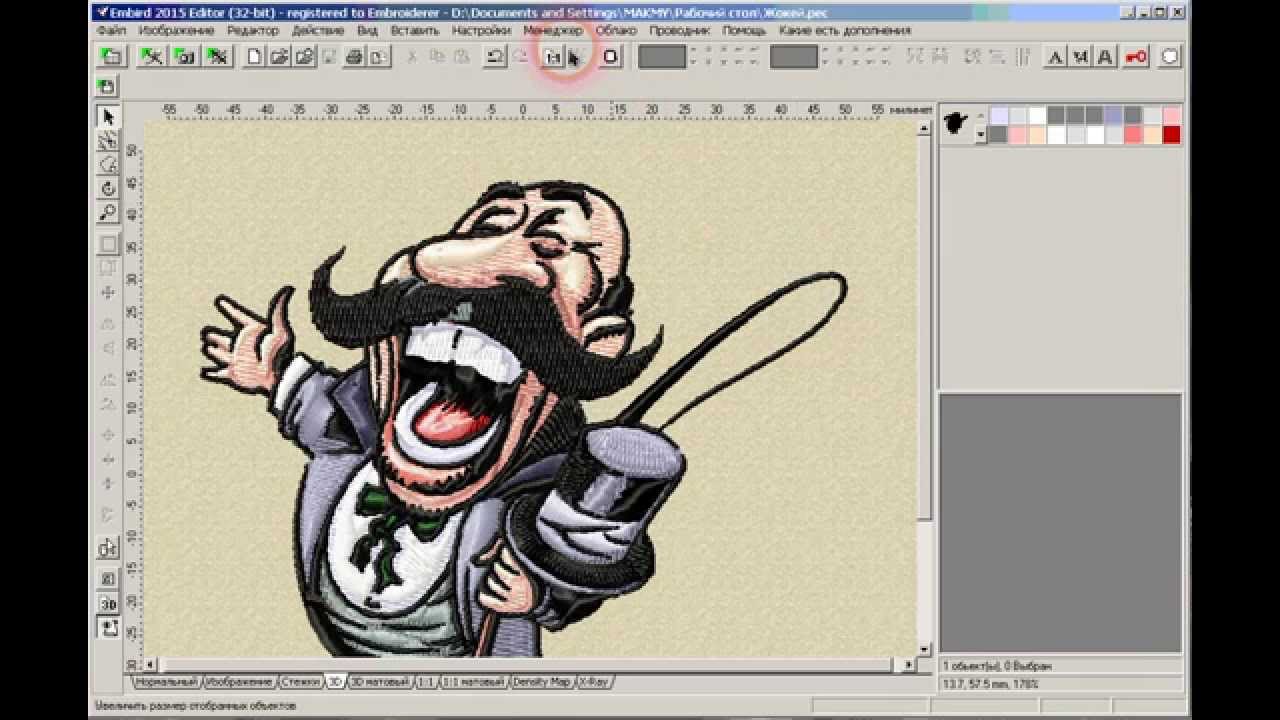
Task: Click the white circle icon at toolbar end
Action: pos(1170,57)
